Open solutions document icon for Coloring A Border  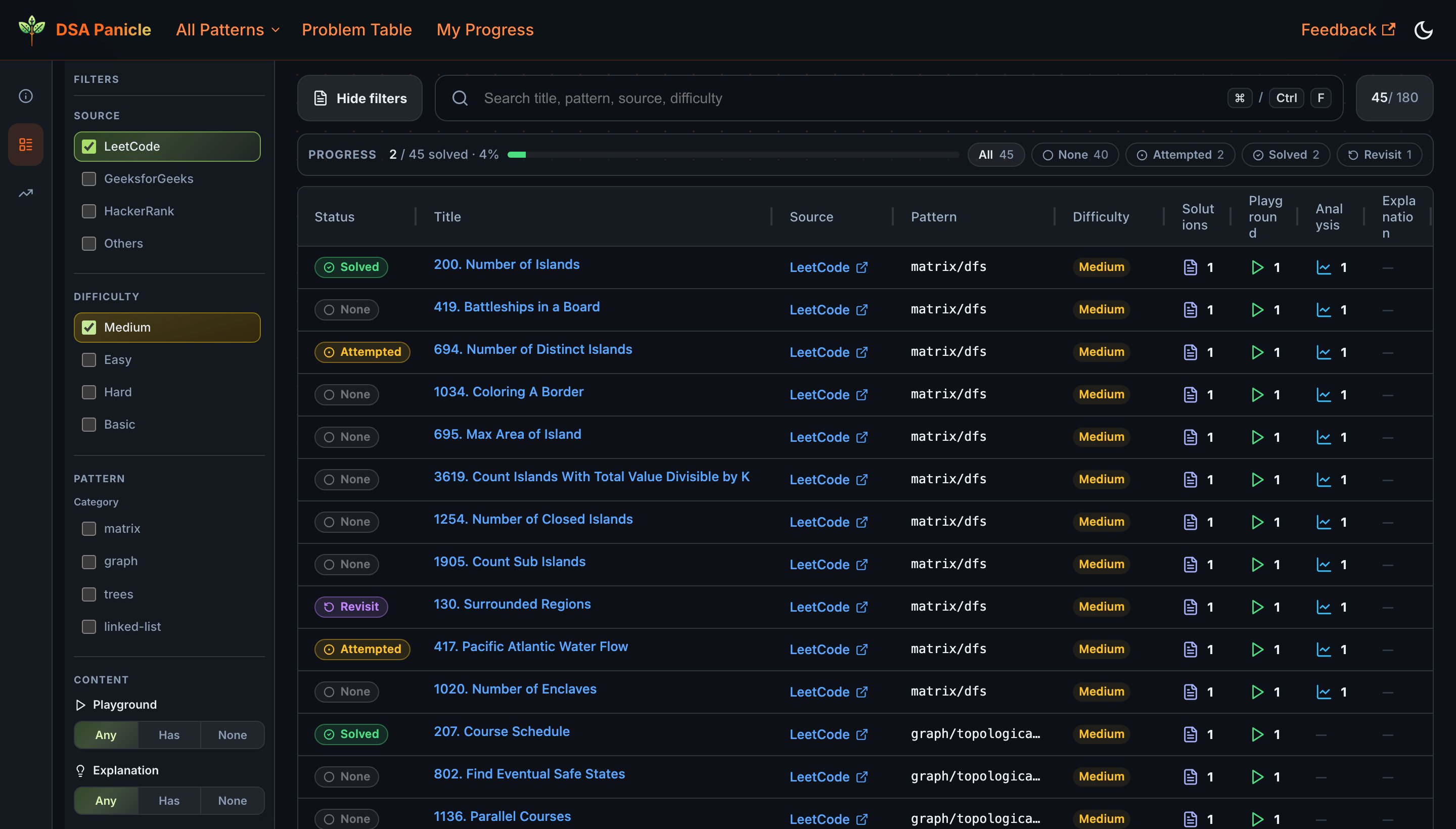1190,395
